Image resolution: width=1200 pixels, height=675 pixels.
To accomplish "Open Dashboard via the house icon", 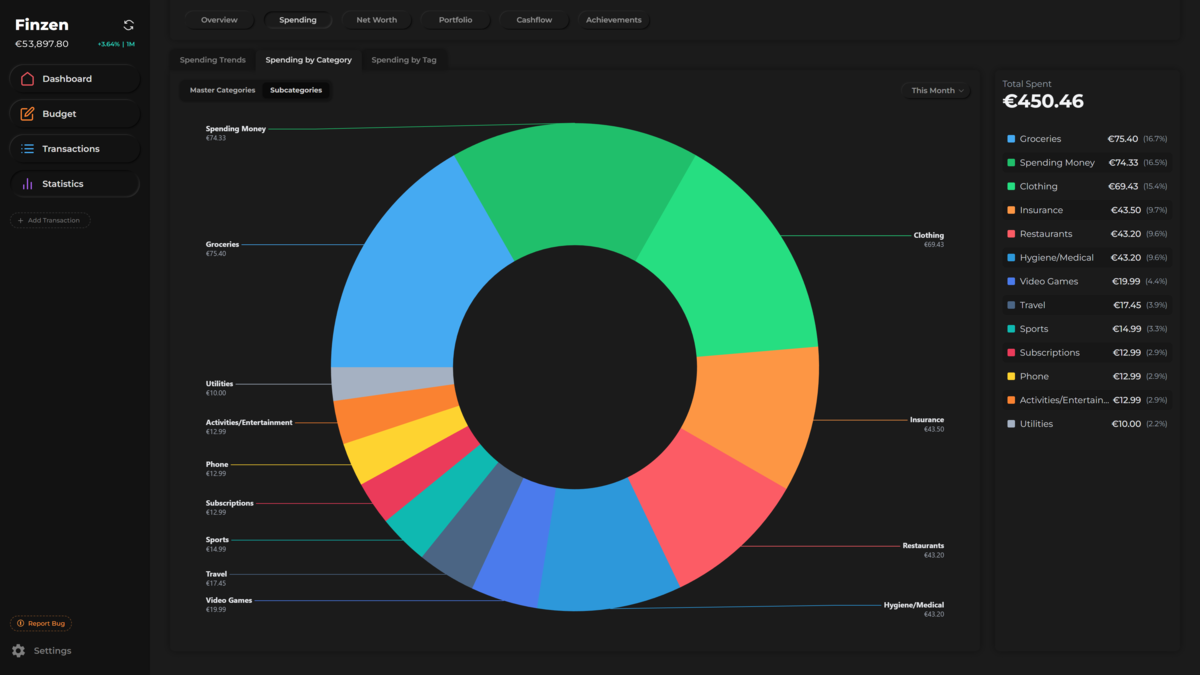I will pos(27,79).
